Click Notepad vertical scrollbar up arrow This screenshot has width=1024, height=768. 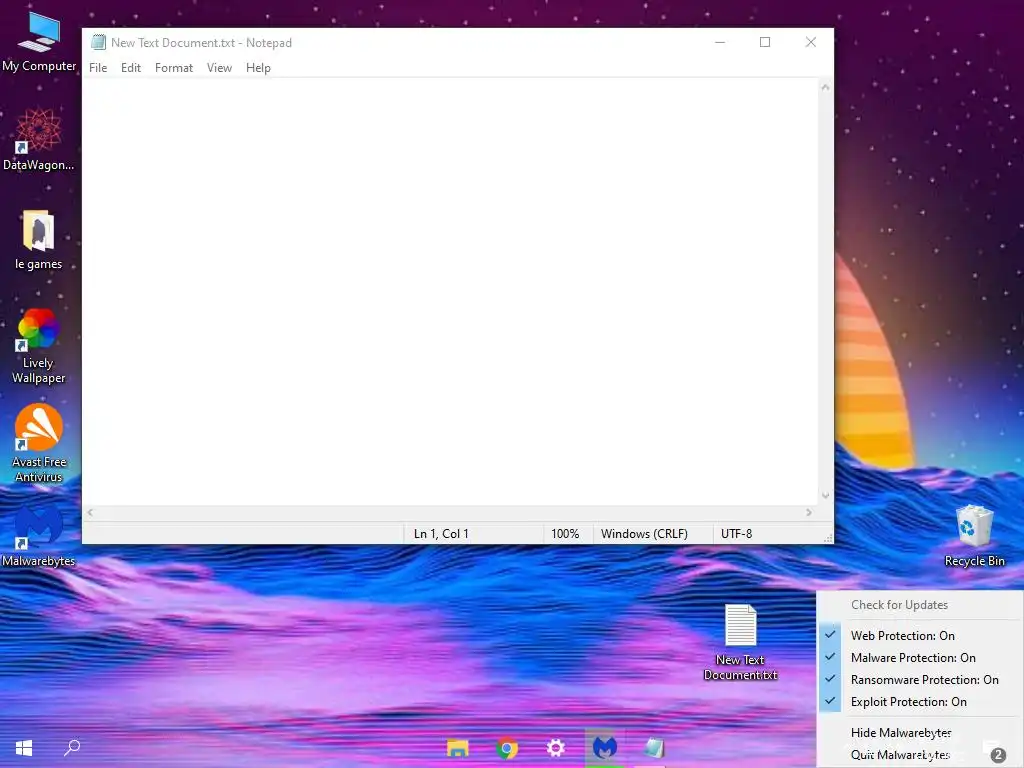[825, 87]
